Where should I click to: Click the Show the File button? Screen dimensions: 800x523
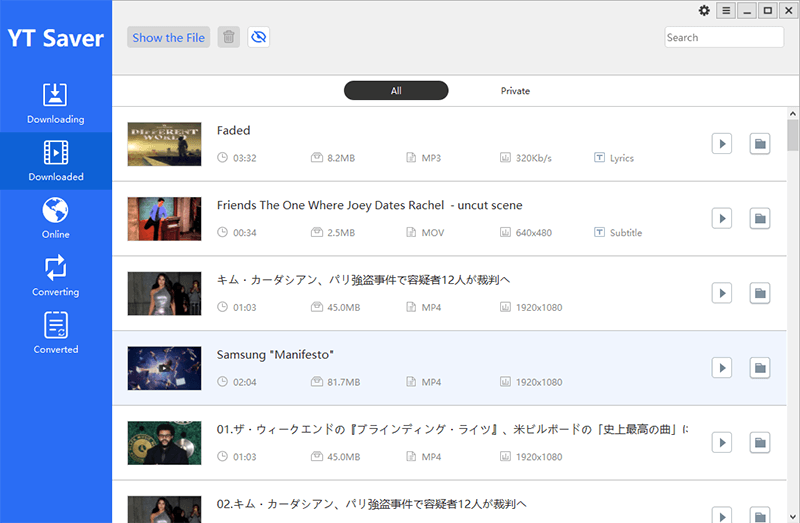168,37
